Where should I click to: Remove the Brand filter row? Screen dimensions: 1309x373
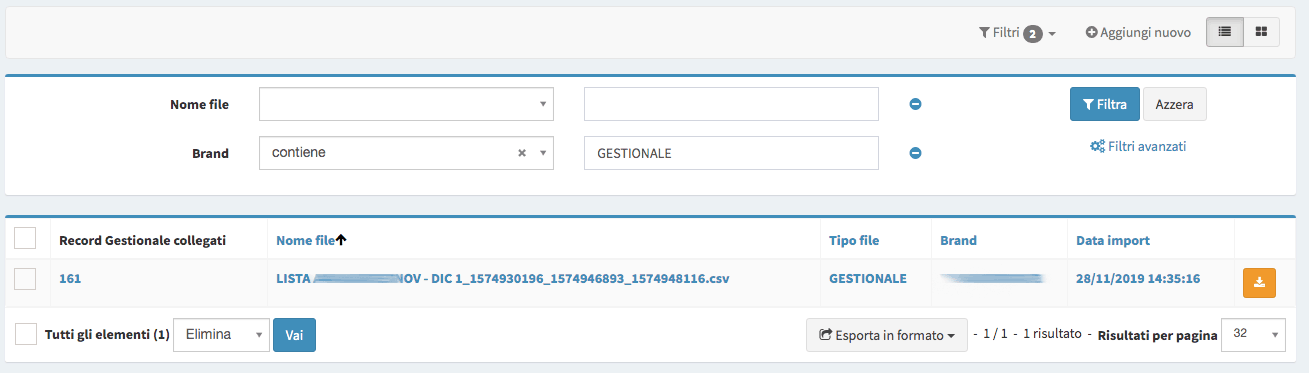tap(915, 153)
